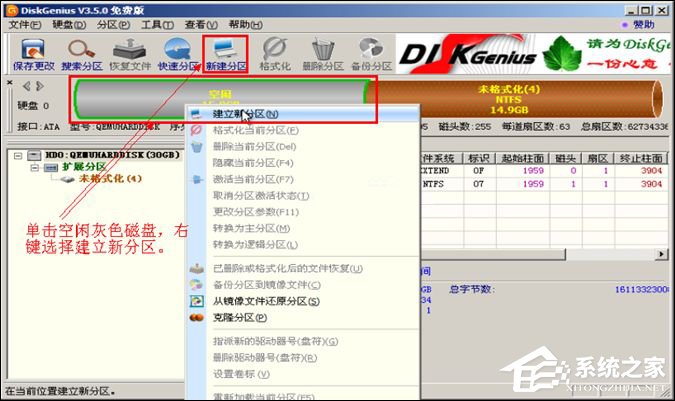This screenshot has height=401, width=675.
Task: Launch the 恢复文件 recover files tool
Action: (x=130, y=55)
